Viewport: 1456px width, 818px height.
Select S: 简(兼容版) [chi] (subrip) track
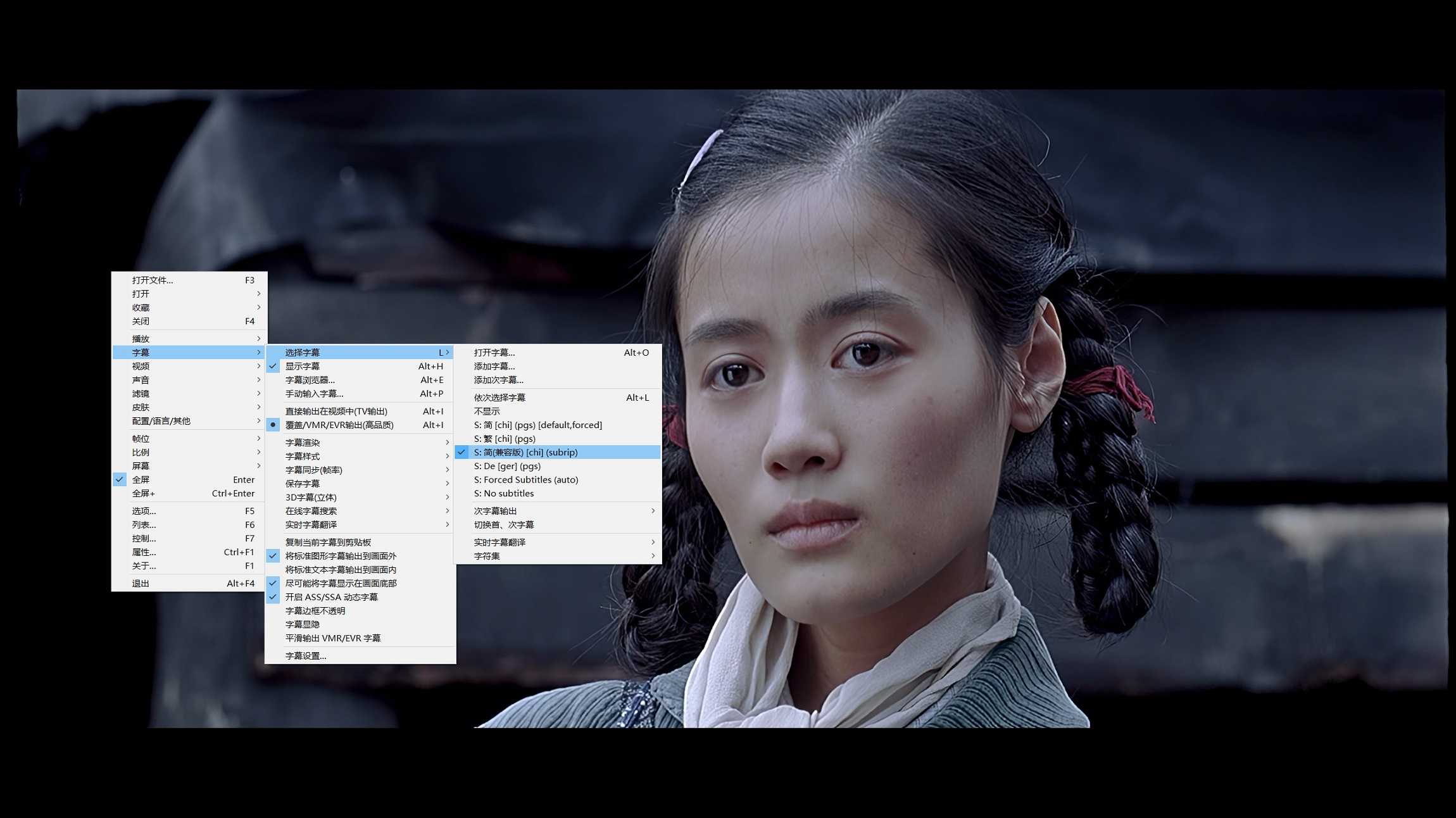click(558, 452)
